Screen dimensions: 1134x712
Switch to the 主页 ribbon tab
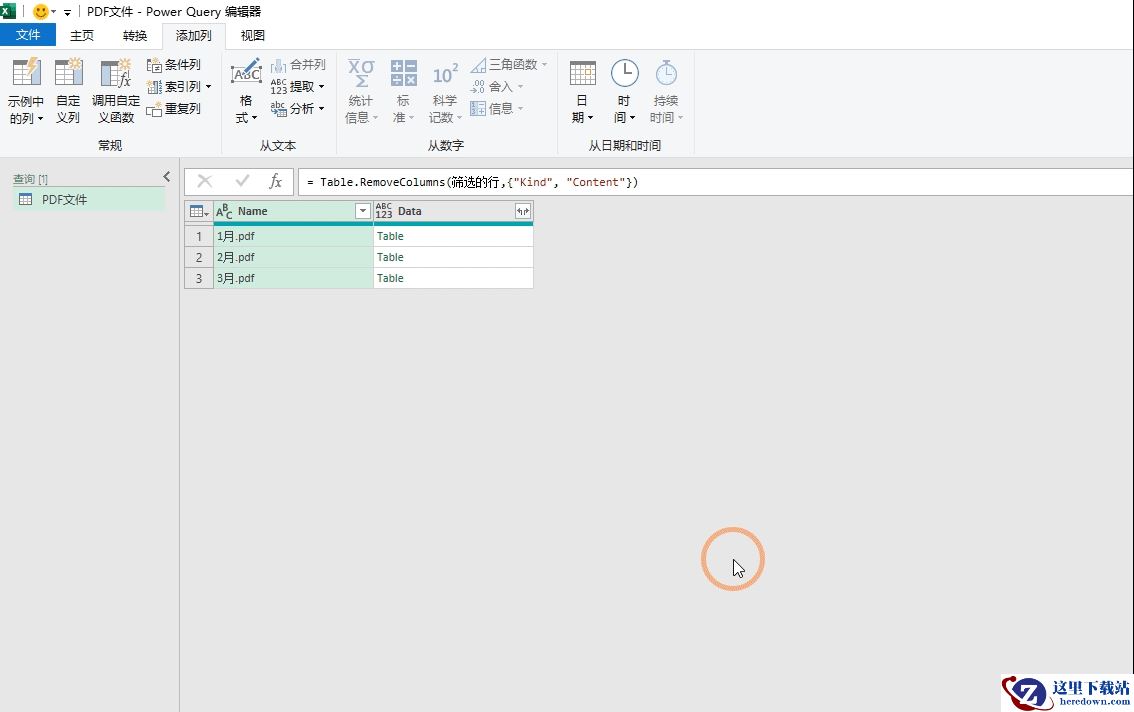pos(82,35)
